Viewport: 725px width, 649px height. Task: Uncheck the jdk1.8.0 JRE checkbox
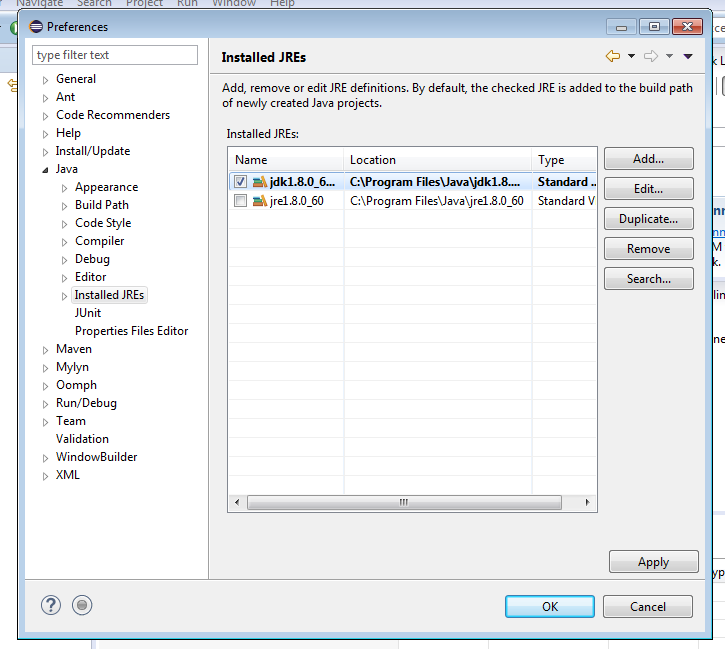(240, 182)
